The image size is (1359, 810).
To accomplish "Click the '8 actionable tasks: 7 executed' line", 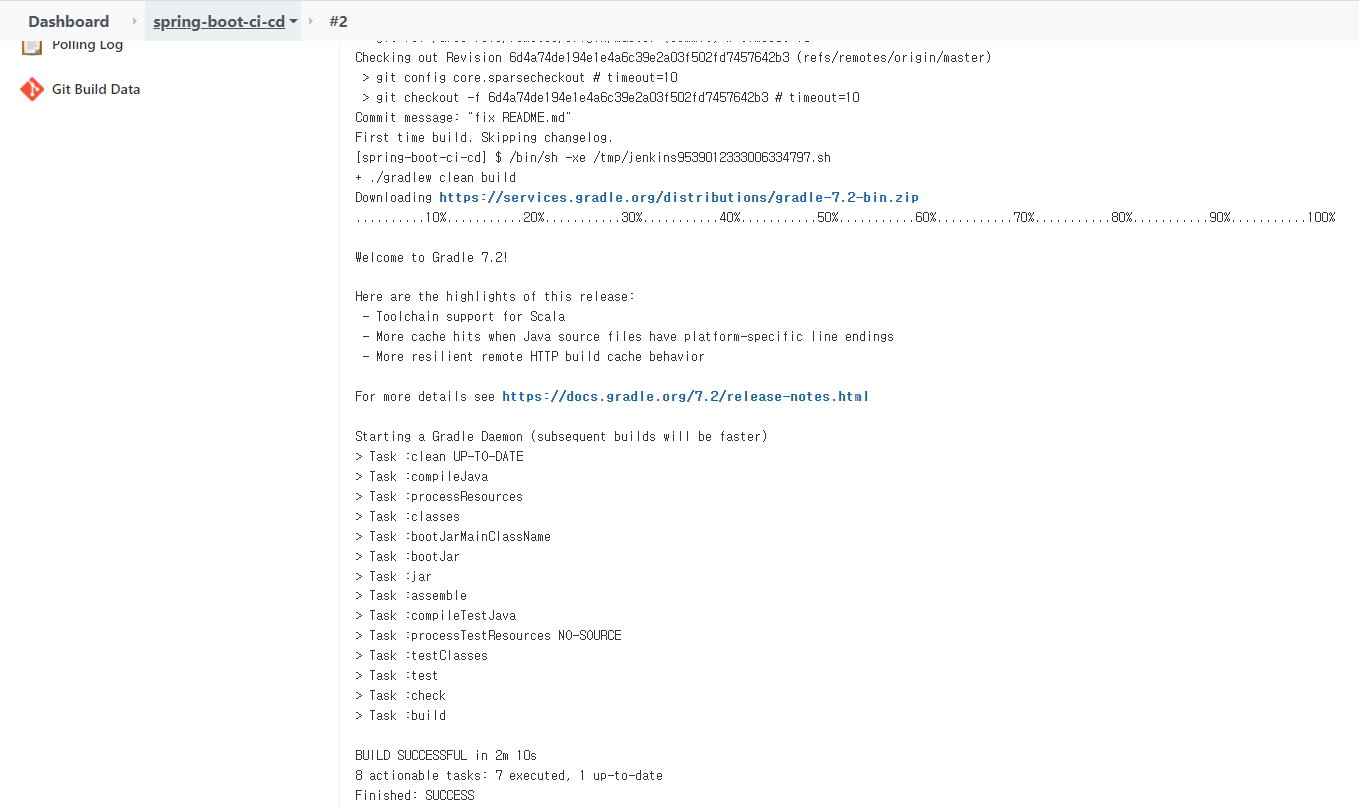I will (x=509, y=775).
